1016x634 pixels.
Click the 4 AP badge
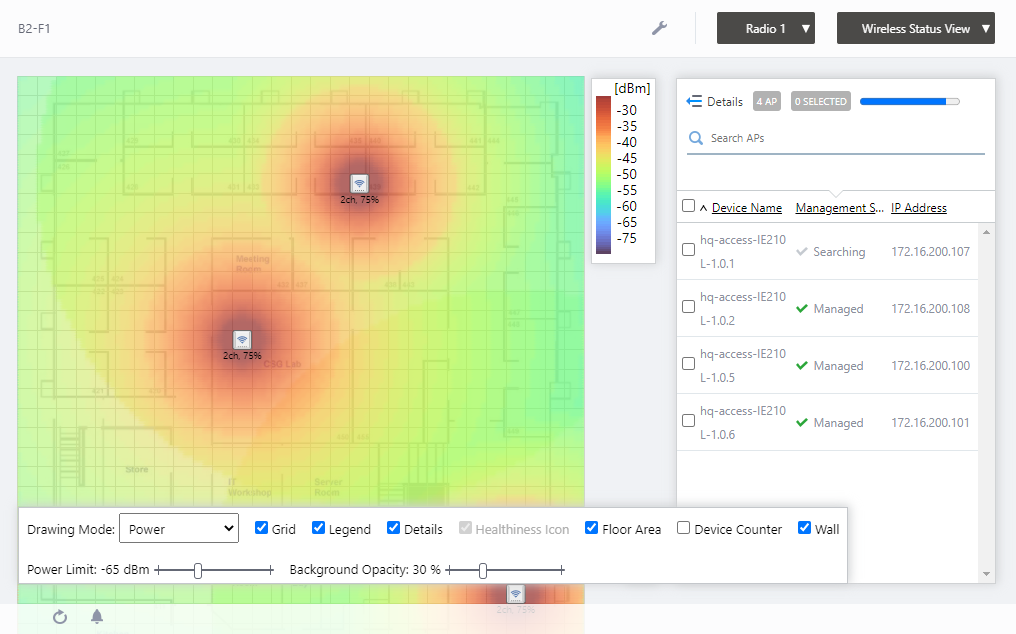(767, 101)
